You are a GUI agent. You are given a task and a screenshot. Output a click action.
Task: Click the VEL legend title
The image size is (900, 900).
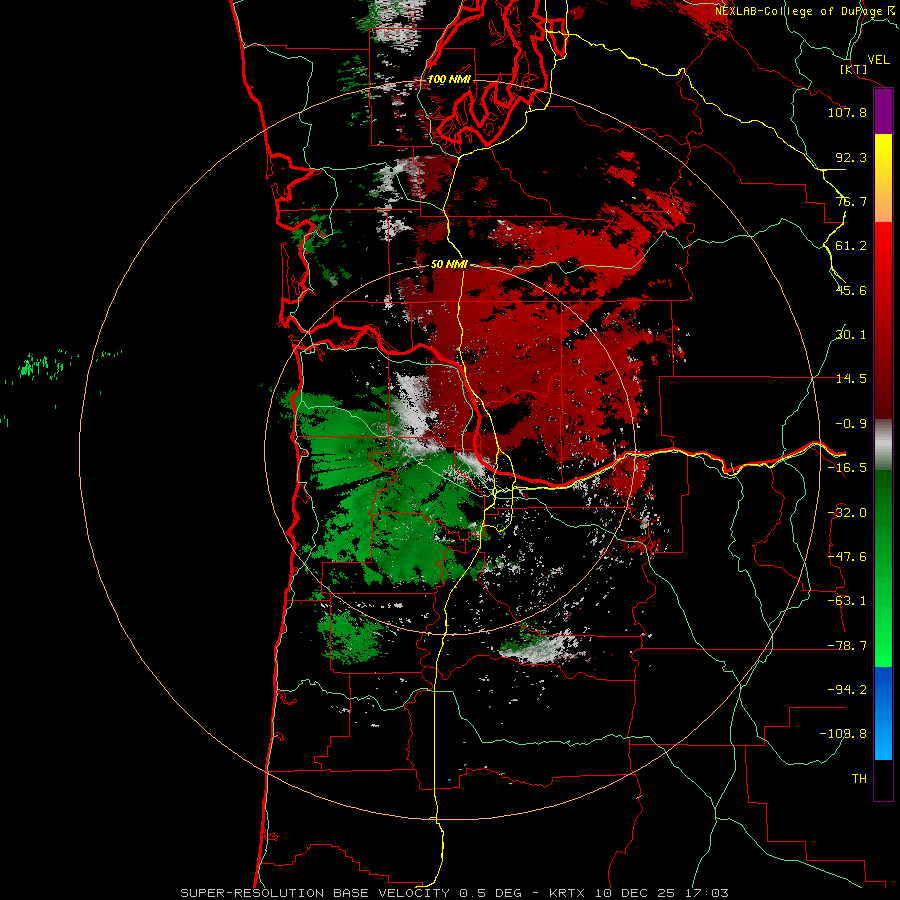(878, 59)
